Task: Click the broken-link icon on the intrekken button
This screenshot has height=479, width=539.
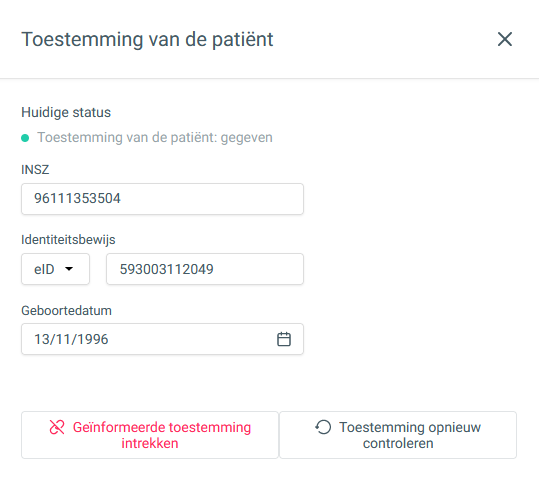Action: click(x=57, y=427)
